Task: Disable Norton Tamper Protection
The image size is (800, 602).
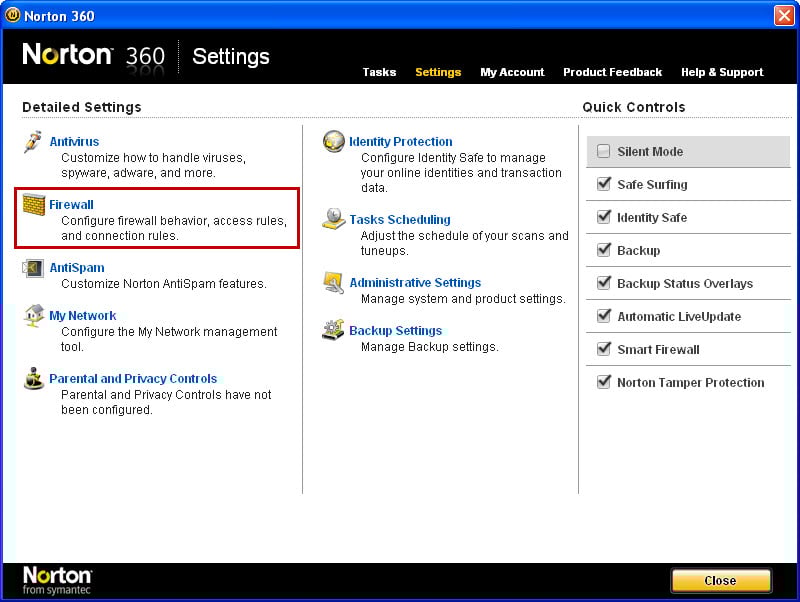Action: 604,382
